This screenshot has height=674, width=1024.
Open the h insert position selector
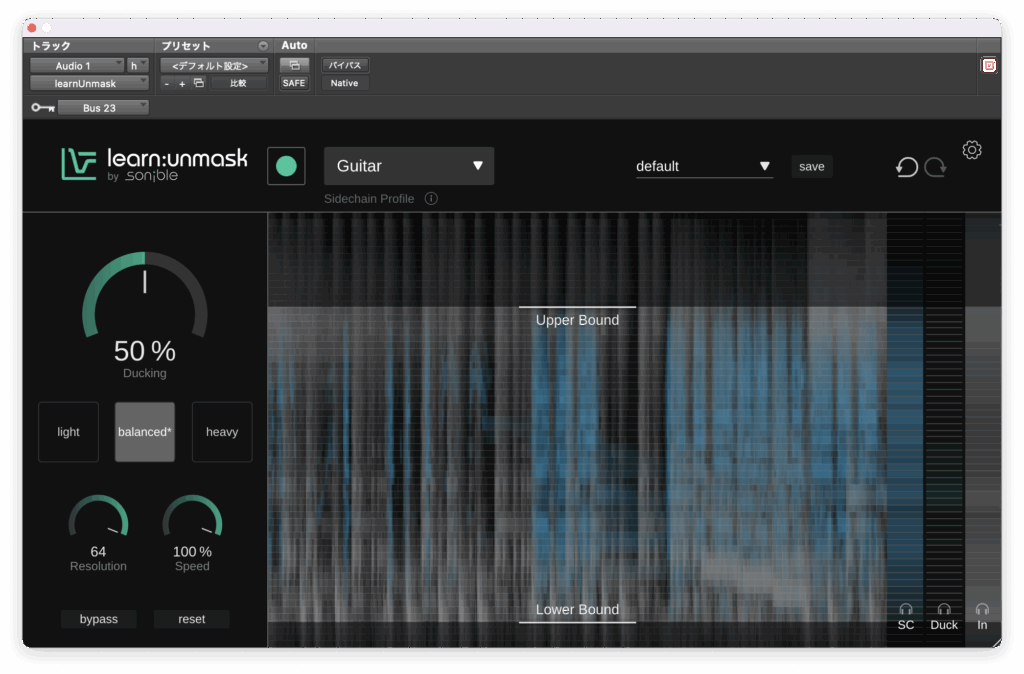point(138,65)
